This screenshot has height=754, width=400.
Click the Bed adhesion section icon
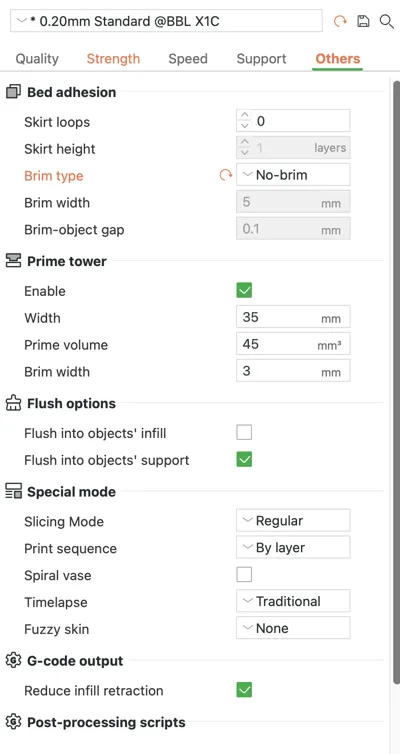pos(13,92)
